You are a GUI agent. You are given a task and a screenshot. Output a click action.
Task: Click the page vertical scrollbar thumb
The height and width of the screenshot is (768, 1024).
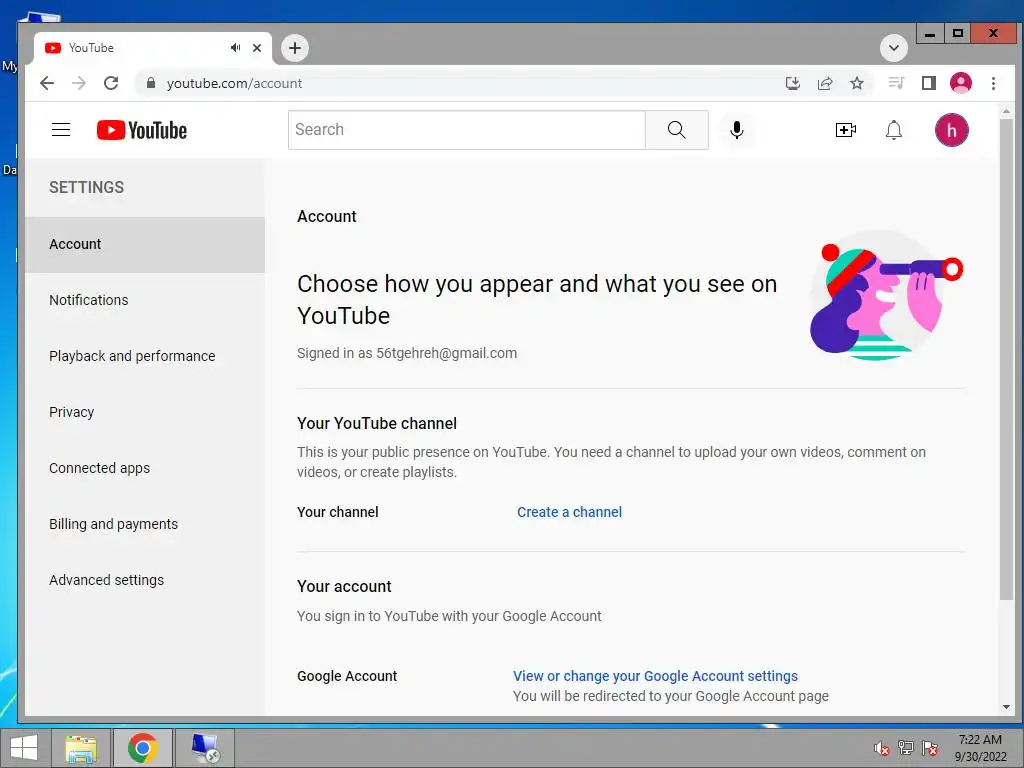pos(1006,359)
